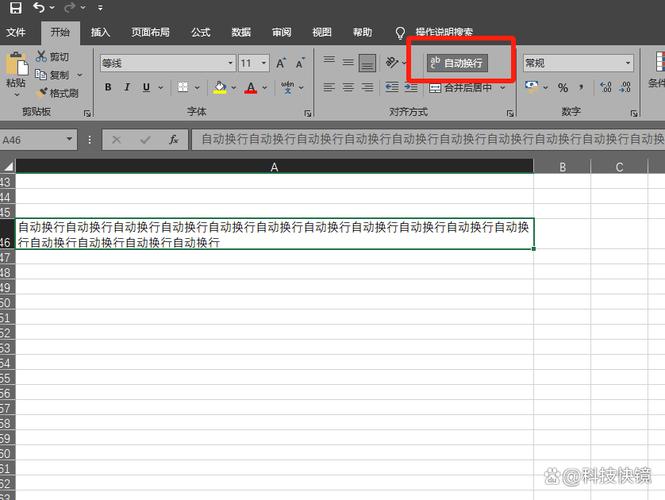Toggle Italic formatting

pyautogui.click(x=127, y=88)
